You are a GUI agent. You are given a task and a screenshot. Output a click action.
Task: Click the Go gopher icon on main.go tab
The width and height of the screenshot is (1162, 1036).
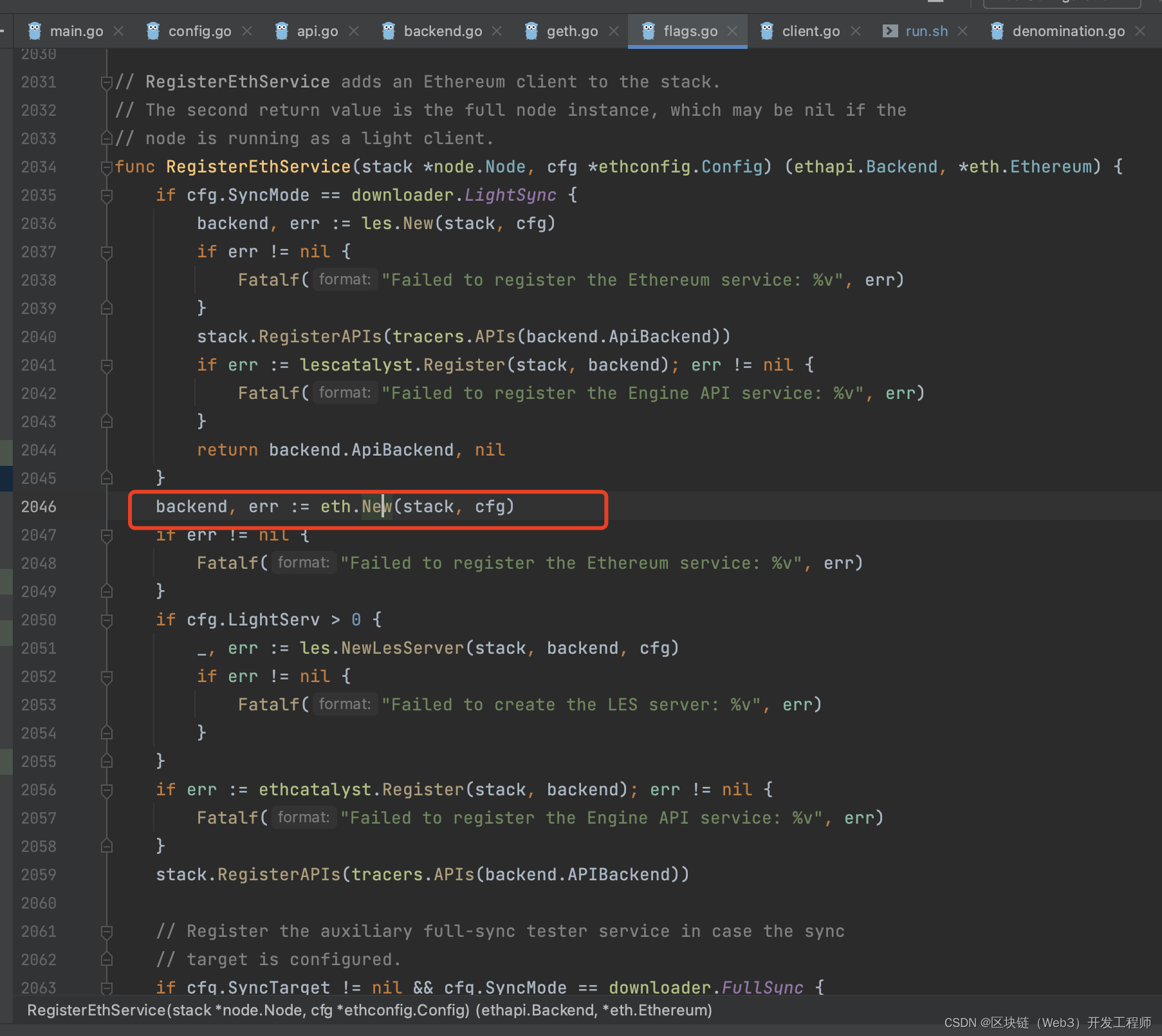point(35,31)
